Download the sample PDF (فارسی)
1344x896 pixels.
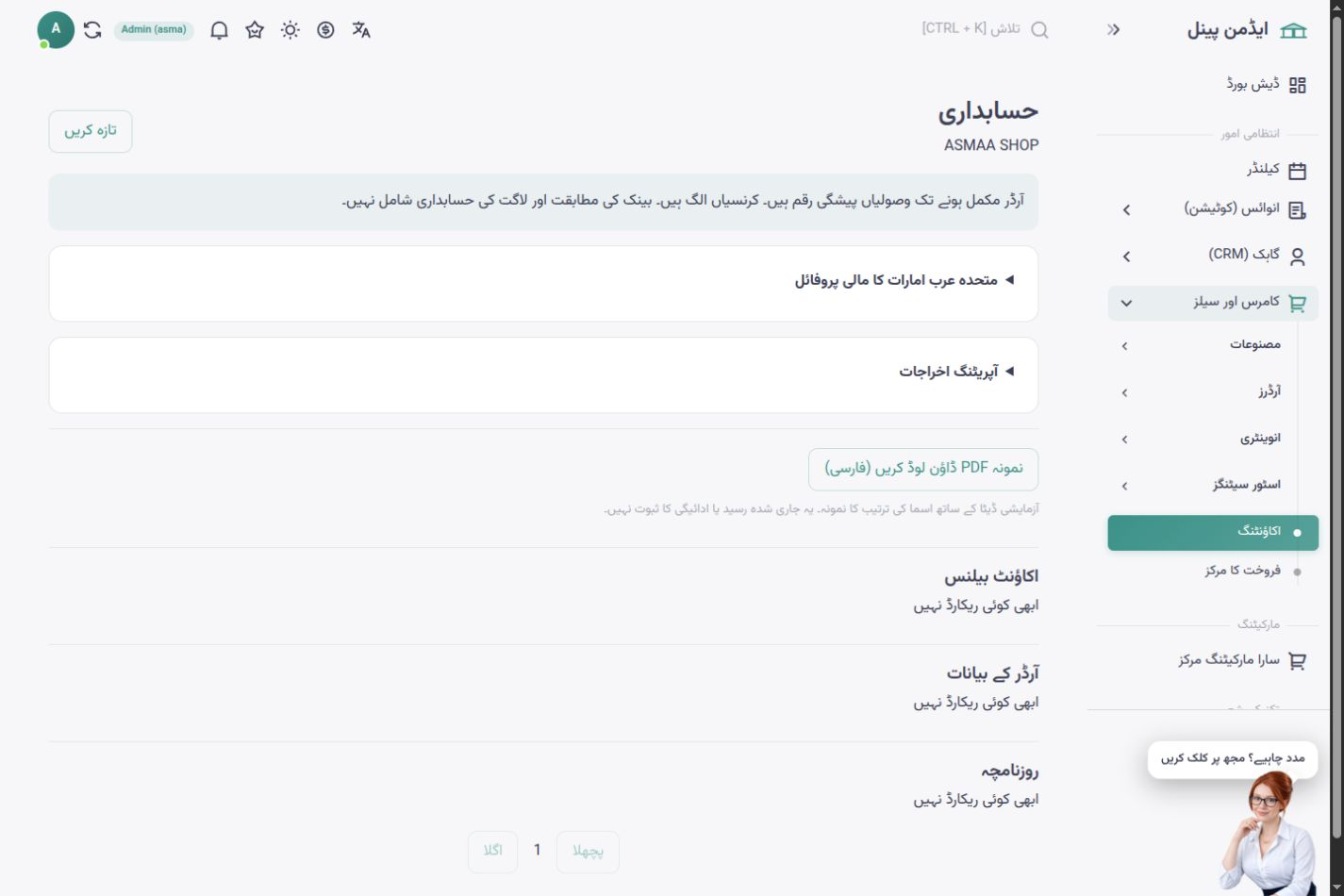click(x=923, y=469)
